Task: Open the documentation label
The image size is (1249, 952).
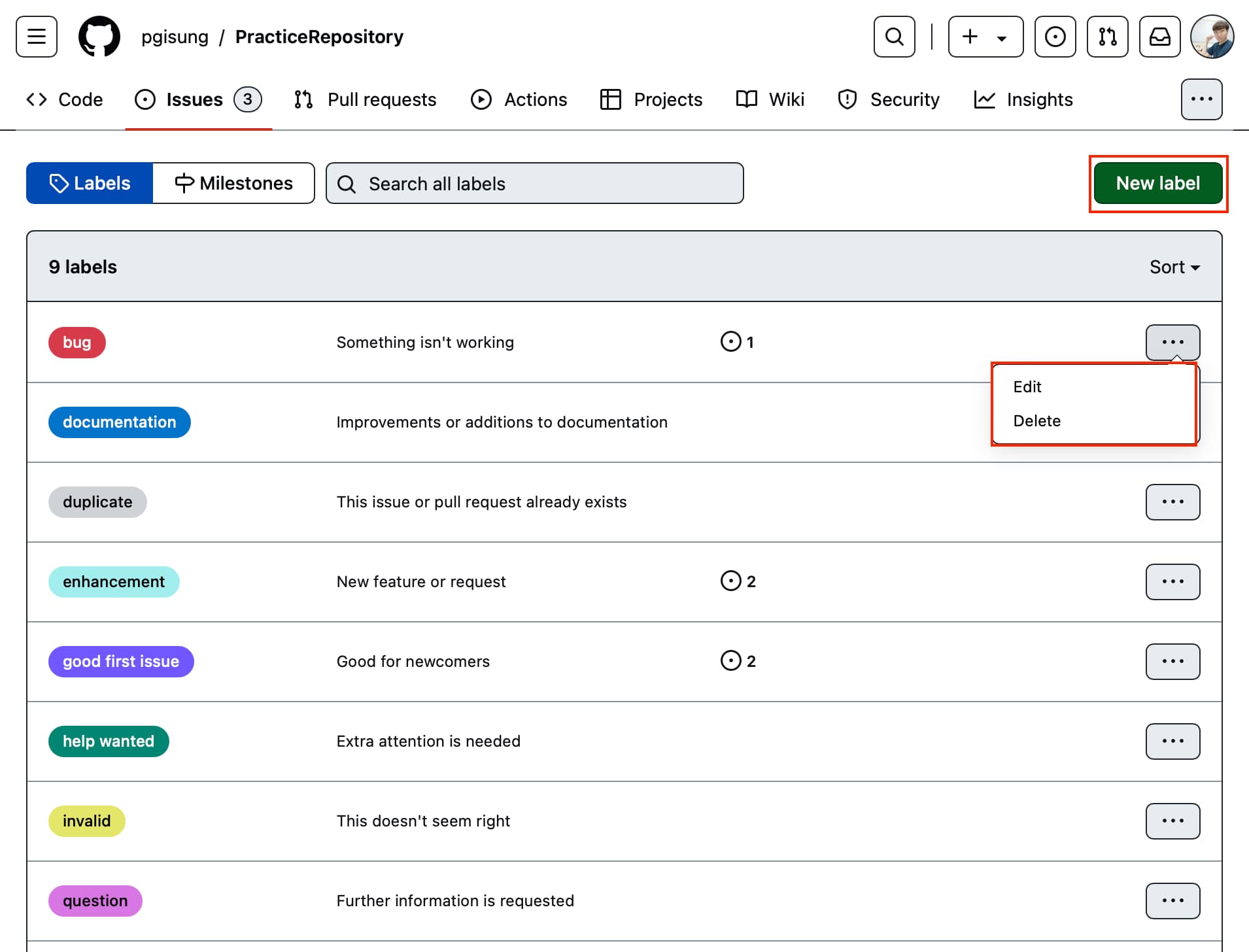Action: coord(120,422)
